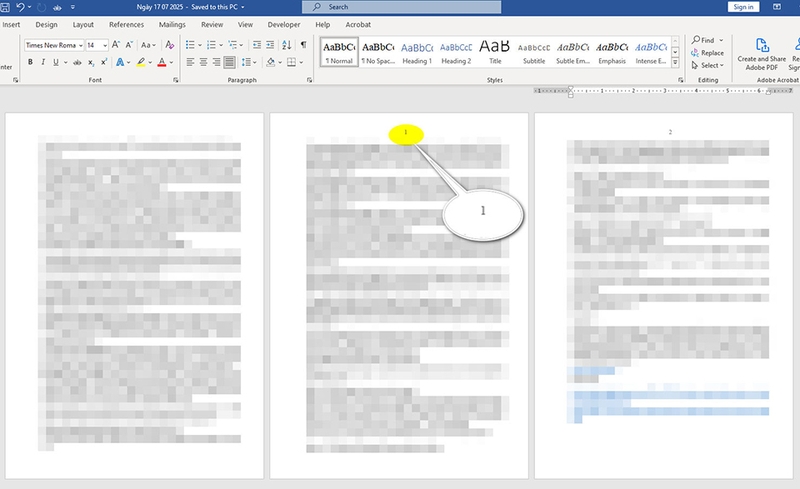Click Replace in Editing group
800x489 pixels.
pyautogui.click(x=707, y=53)
